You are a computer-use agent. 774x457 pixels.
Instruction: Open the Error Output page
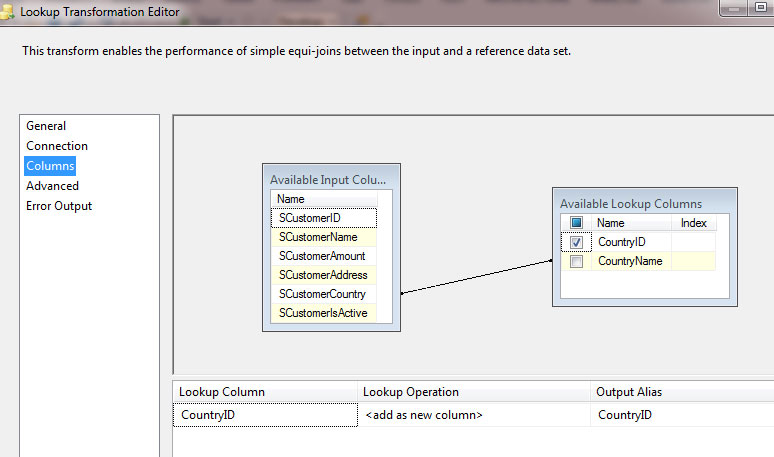tap(59, 206)
